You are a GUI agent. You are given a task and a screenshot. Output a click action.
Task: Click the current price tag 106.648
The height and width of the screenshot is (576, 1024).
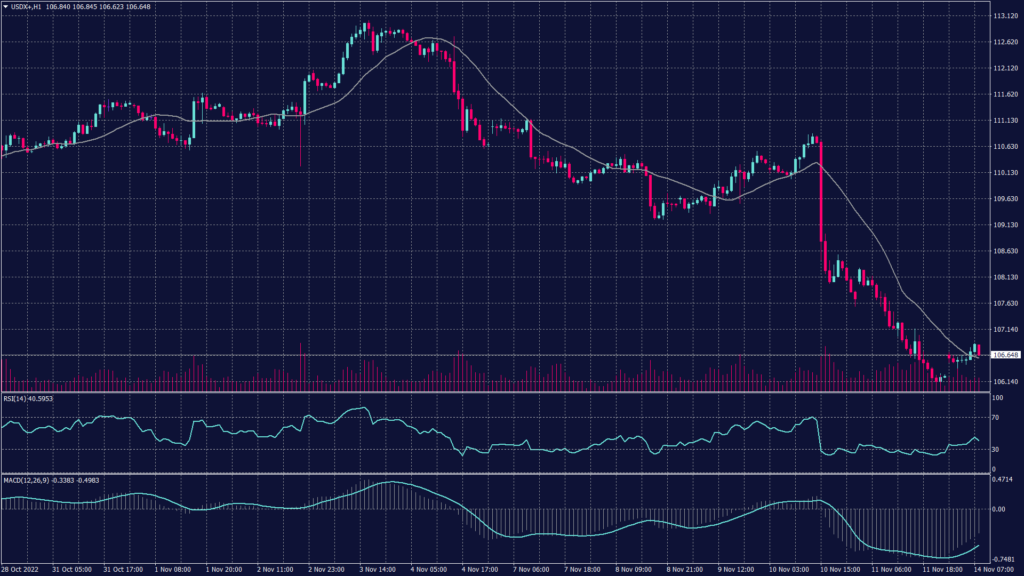pyautogui.click(x=1004, y=355)
